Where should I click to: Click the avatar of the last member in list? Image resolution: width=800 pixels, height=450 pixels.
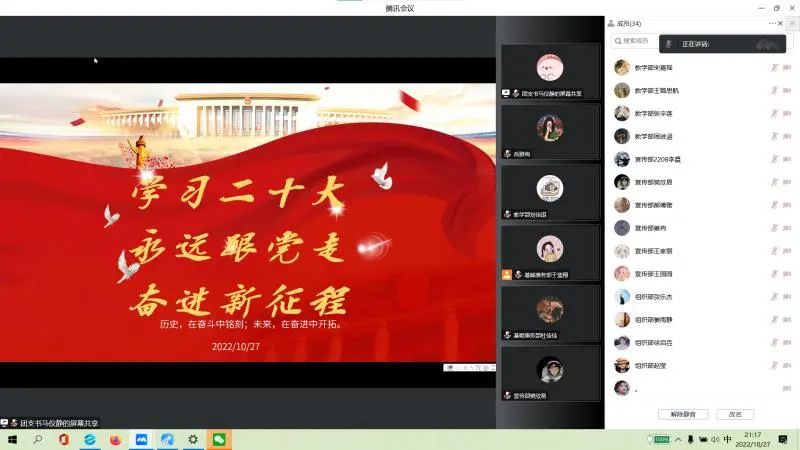(x=622, y=388)
